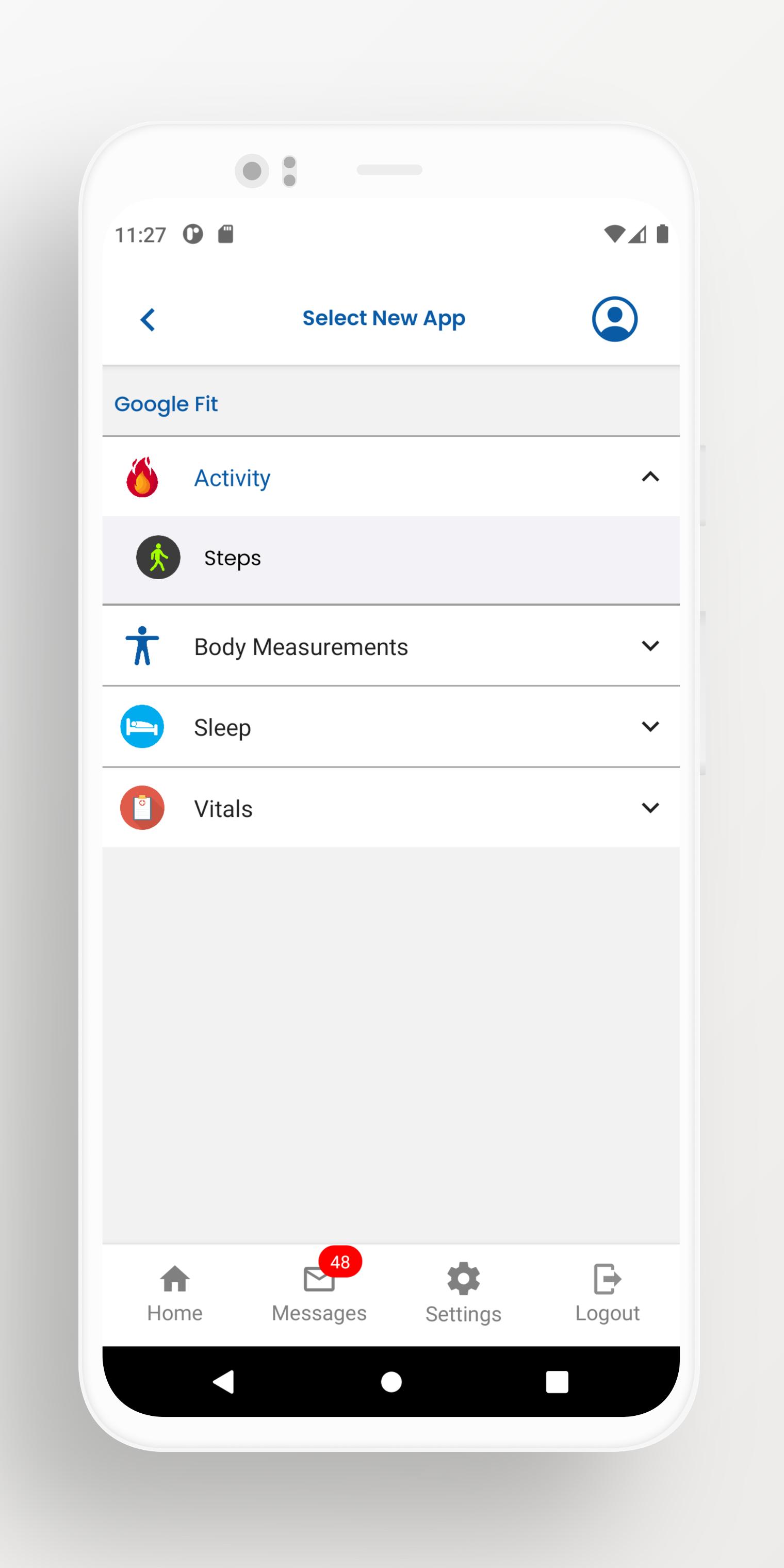Tap the Activity flame icon
The image size is (784, 1568).
point(142,477)
